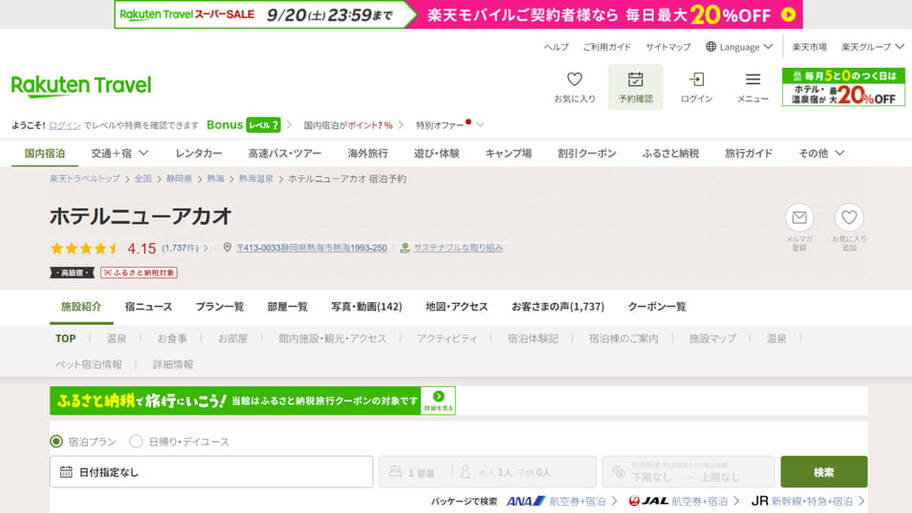Switch to the 部屋一覧 tab
The width and height of the screenshot is (912, 513).
287,307
